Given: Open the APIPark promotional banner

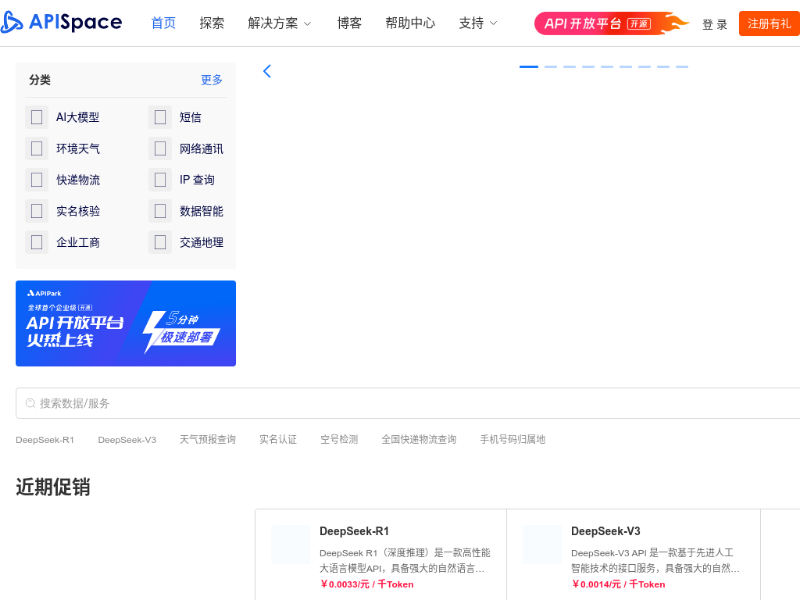Looking at the screenshot, I should pyautogui.click(x=126, y=323).
